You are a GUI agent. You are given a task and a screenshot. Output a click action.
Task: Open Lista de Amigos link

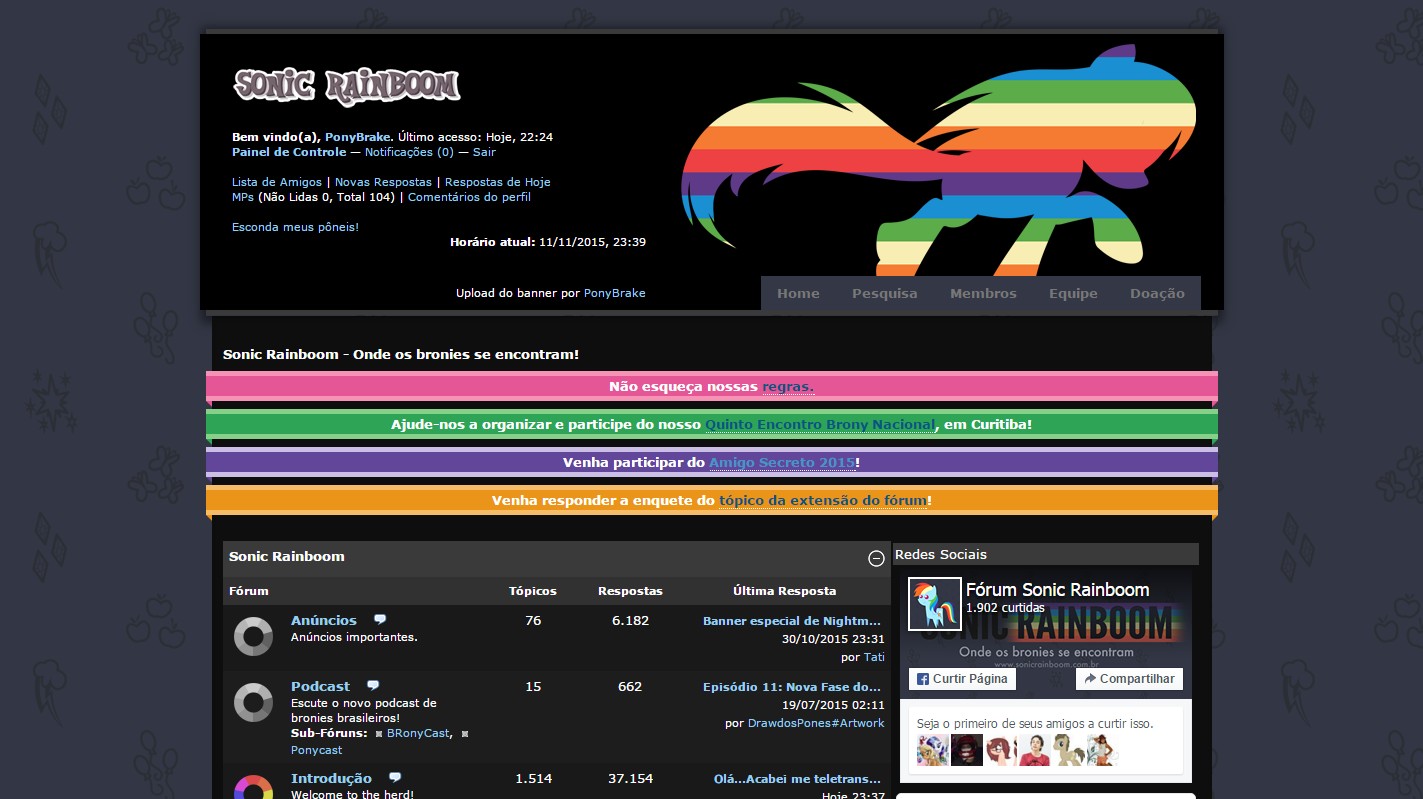point(277,182)
